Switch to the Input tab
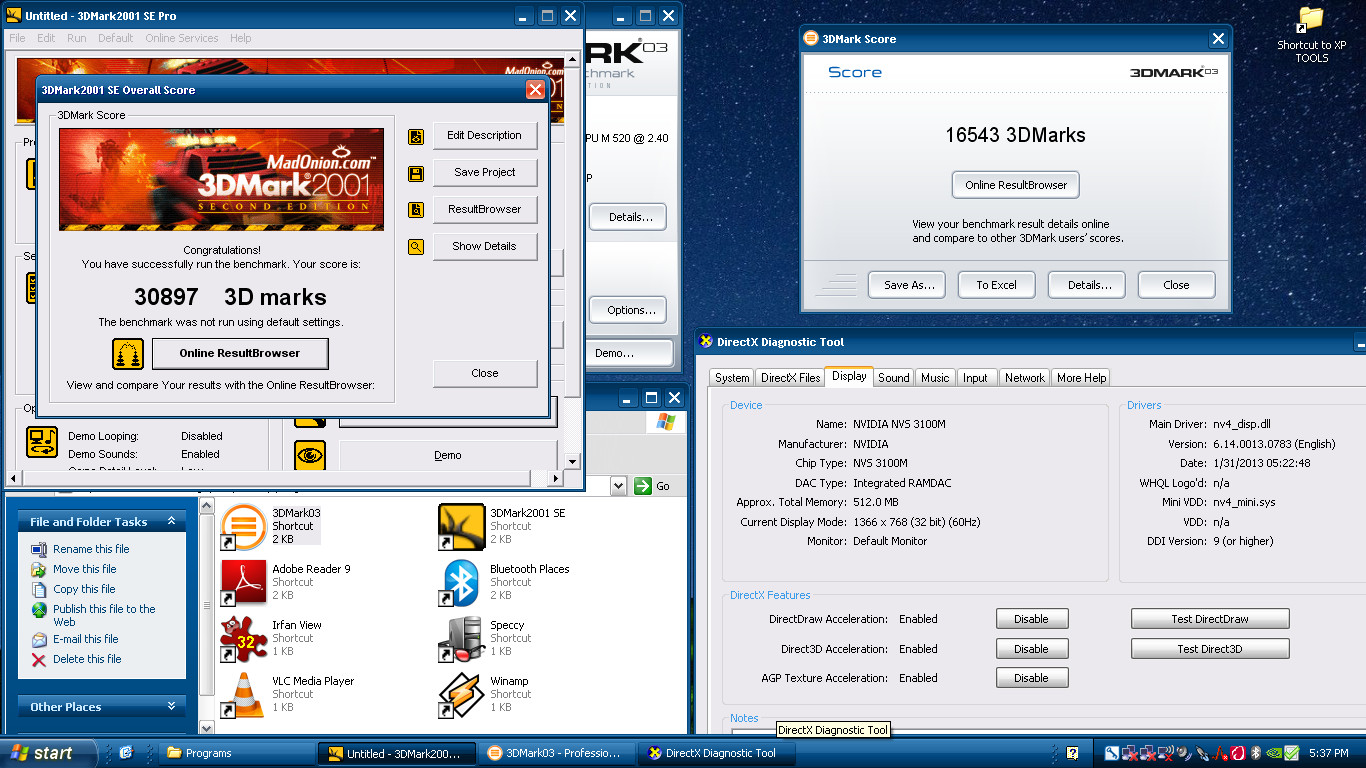 [976, 378]
